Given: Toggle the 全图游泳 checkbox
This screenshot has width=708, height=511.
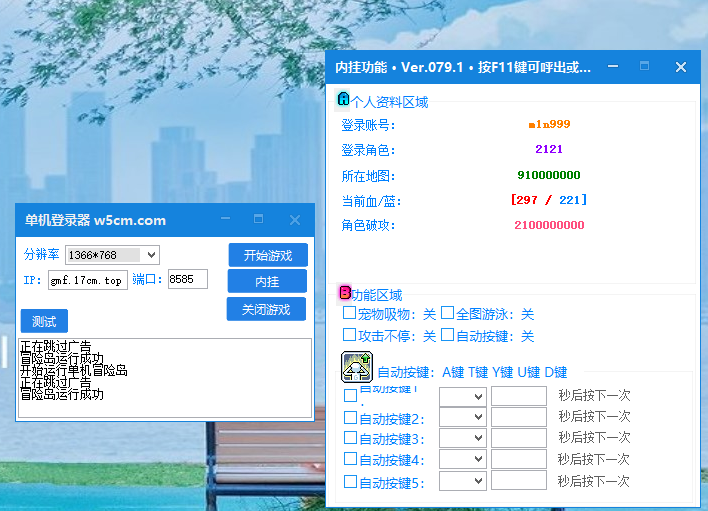Looking at the screenshot, I should point(447,313).
